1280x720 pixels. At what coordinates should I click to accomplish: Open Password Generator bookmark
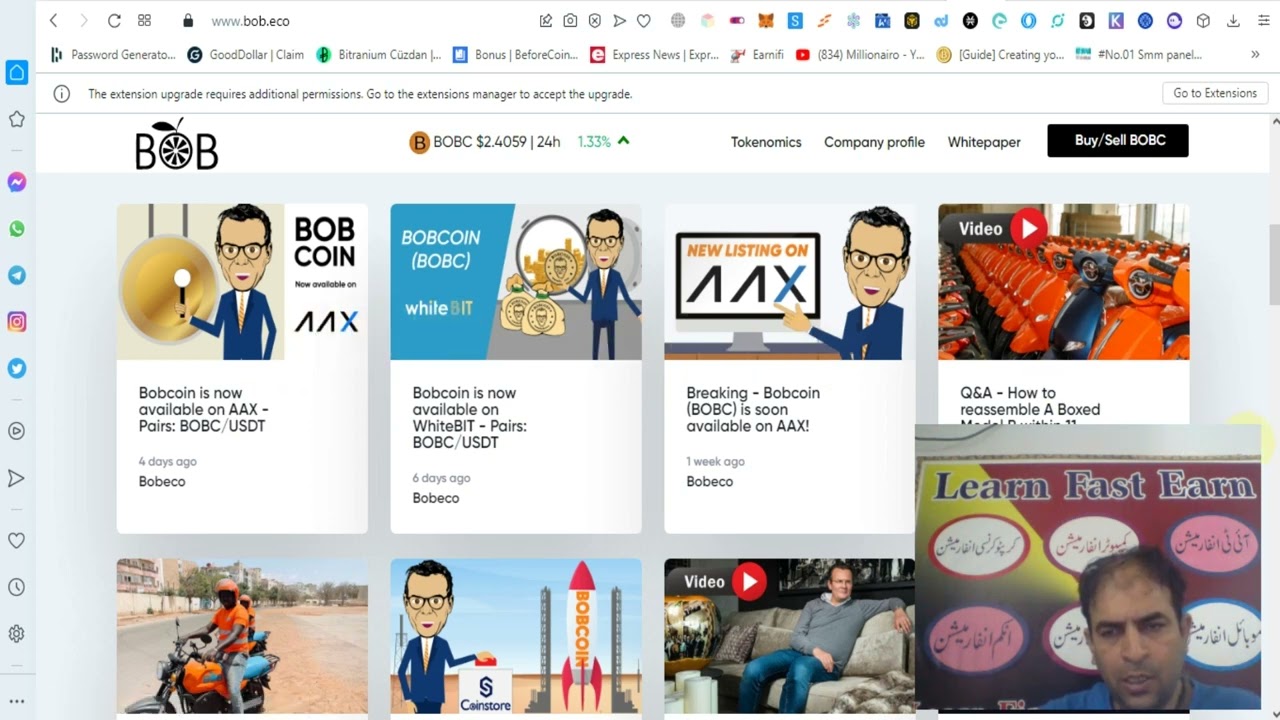click(113, 55)
